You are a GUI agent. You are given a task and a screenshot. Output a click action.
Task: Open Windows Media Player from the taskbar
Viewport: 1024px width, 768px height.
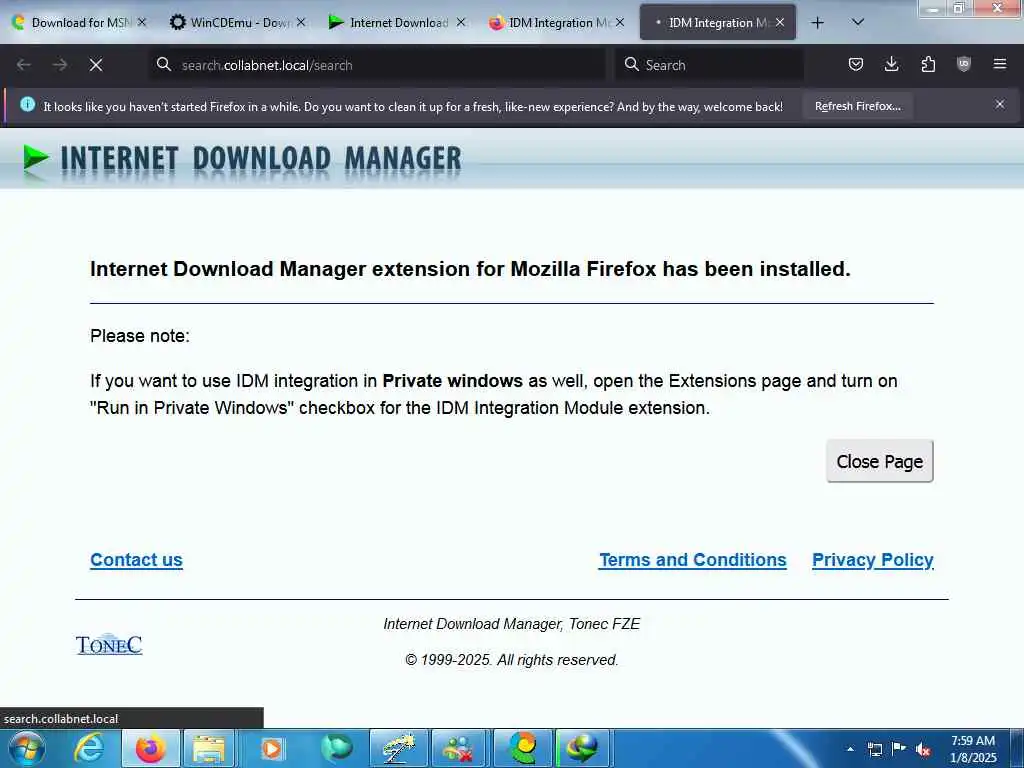(271, 748)
